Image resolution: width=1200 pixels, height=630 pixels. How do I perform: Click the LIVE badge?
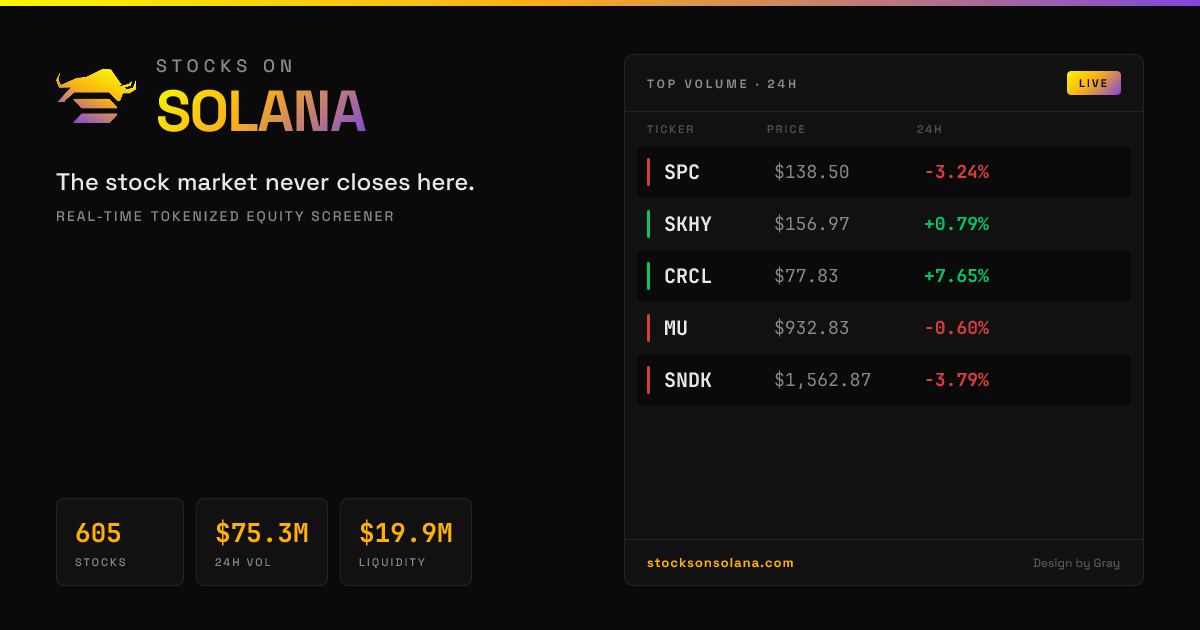tap(1093, 83)
